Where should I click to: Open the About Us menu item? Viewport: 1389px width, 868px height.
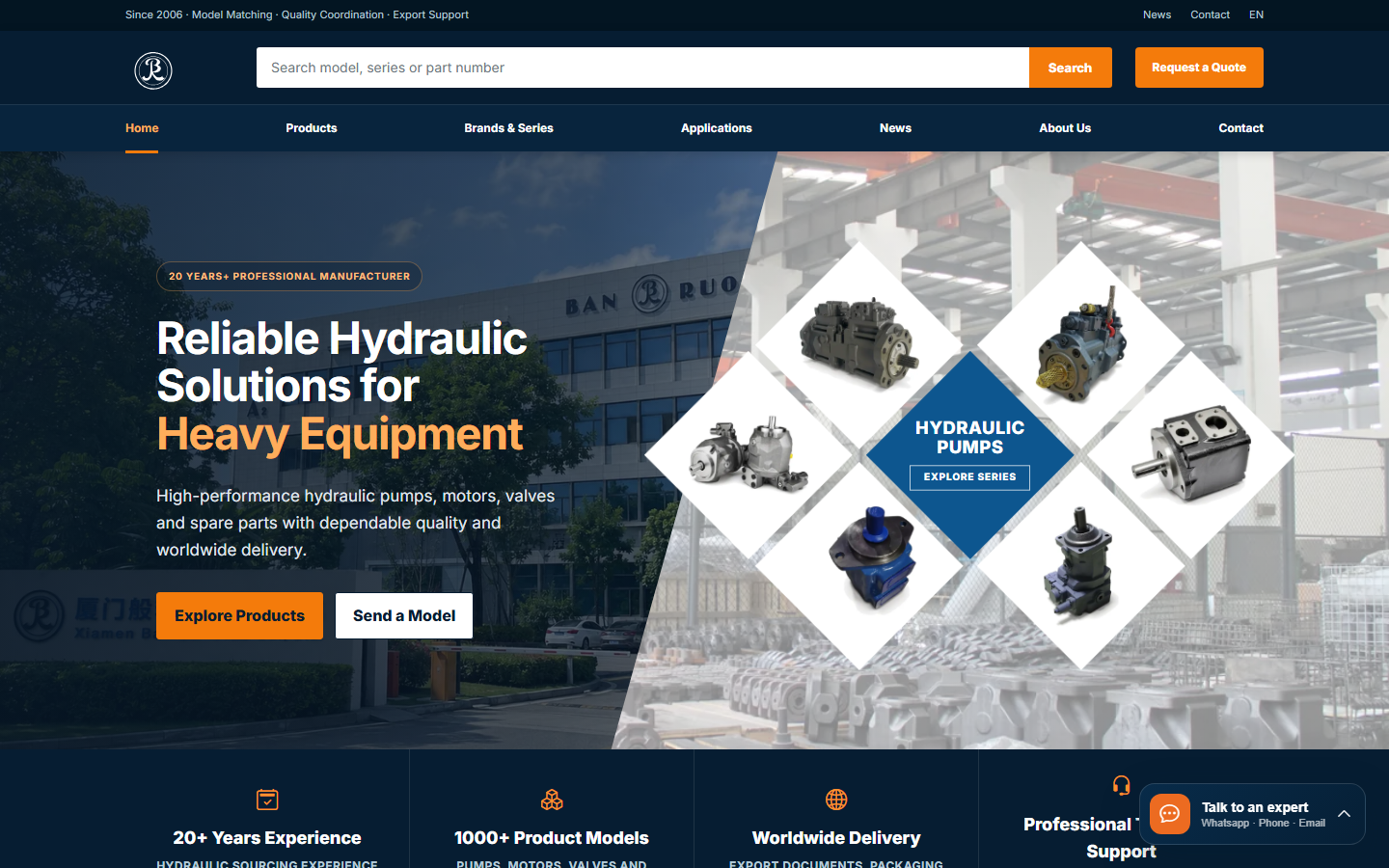point(1065,128)
